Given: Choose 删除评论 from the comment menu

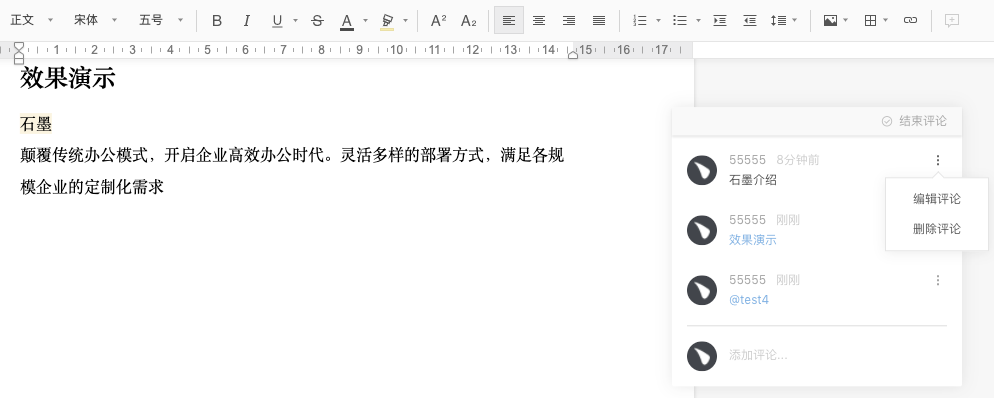Looking at the screenshot, I should [x=936, y=229].
